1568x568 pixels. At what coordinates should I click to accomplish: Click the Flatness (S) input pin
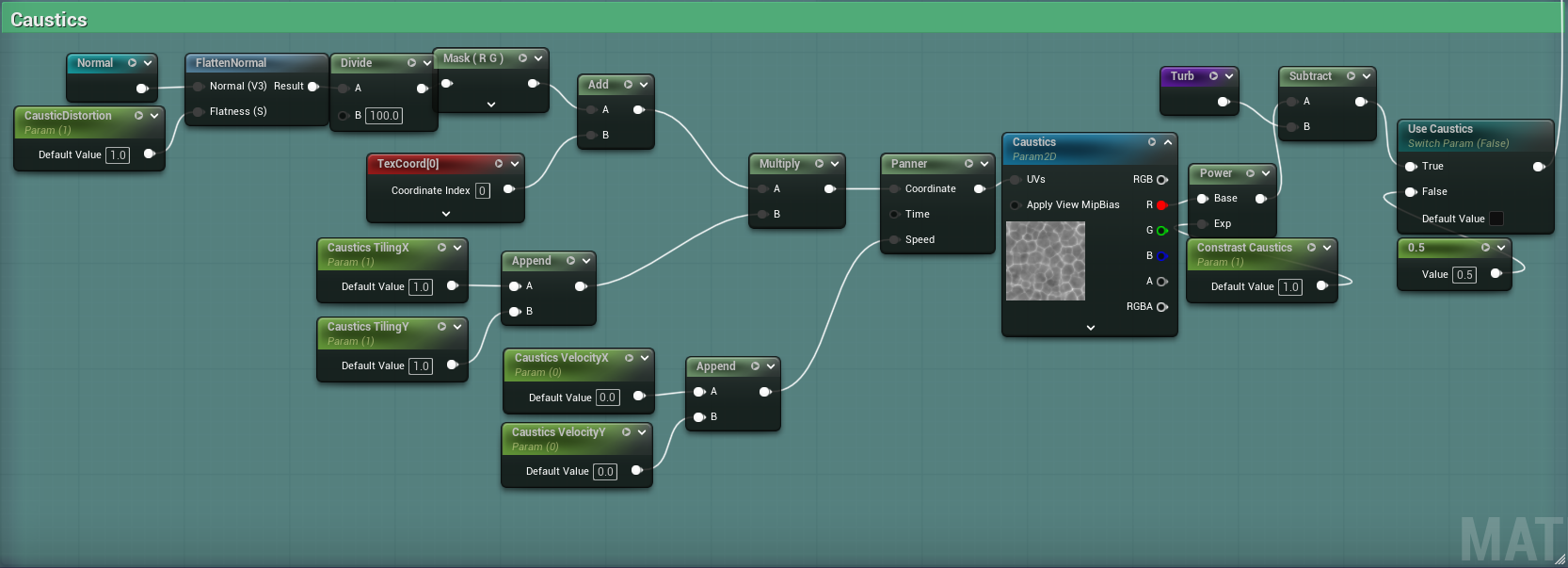[198, 112]
